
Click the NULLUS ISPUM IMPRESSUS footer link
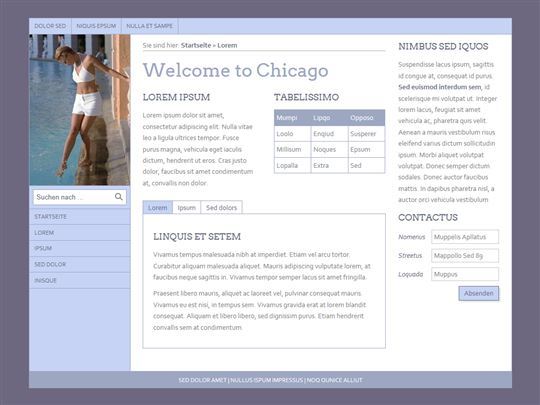(267, 380)
